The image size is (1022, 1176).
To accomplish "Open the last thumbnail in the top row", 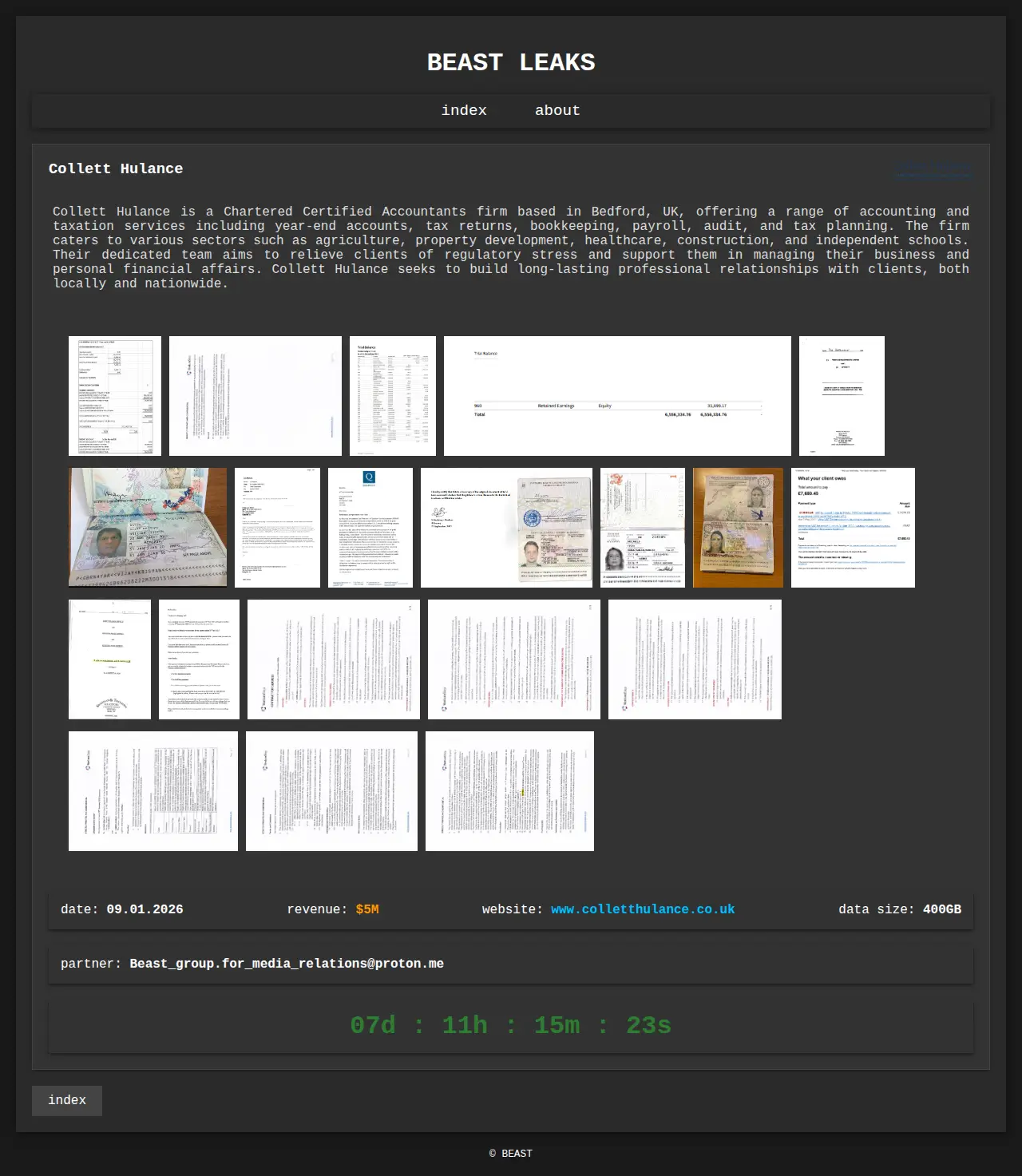I will pyautogui.click(x=842, y=396).
